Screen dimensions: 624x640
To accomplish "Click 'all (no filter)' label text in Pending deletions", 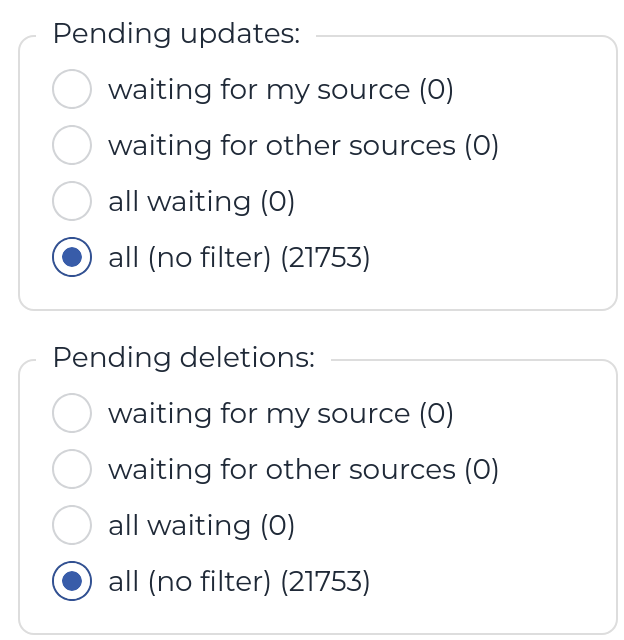I will pyautogui.click(x=190, y=582).
